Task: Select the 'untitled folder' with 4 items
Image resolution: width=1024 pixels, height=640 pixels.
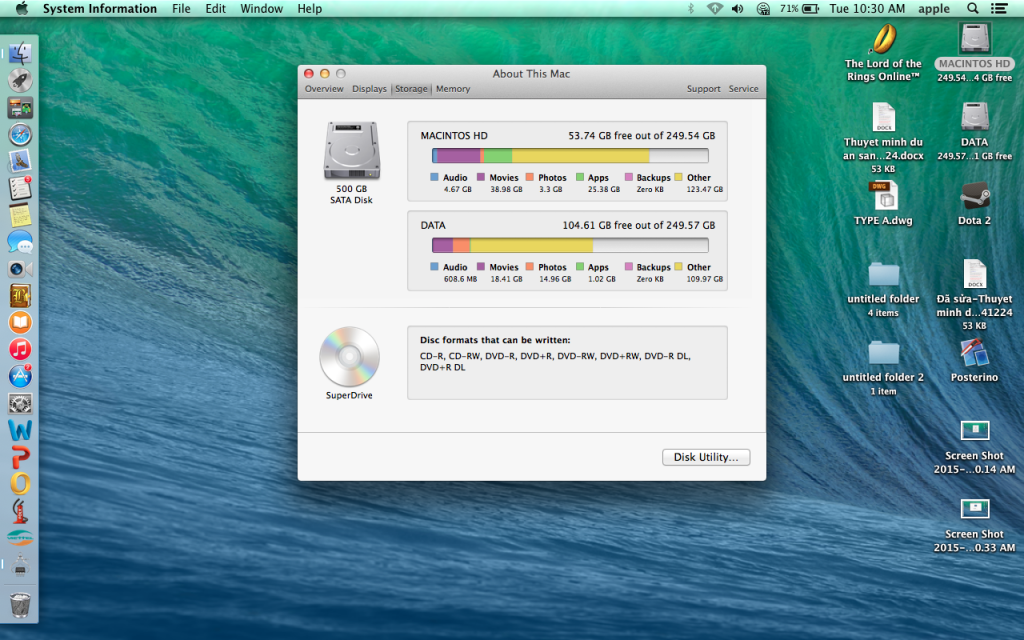Action: pos(883,274)
